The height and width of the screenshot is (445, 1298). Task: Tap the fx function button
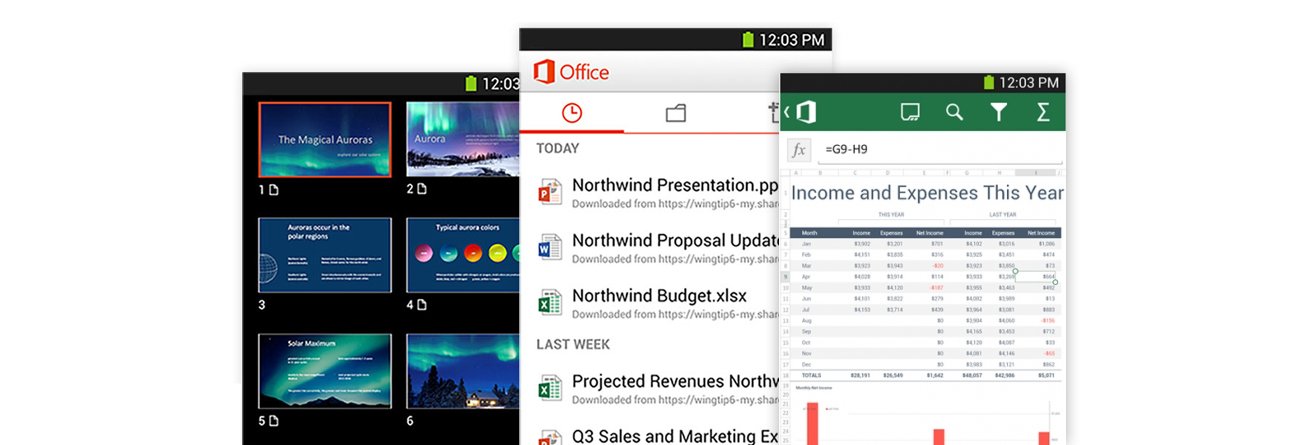point(798,150)
